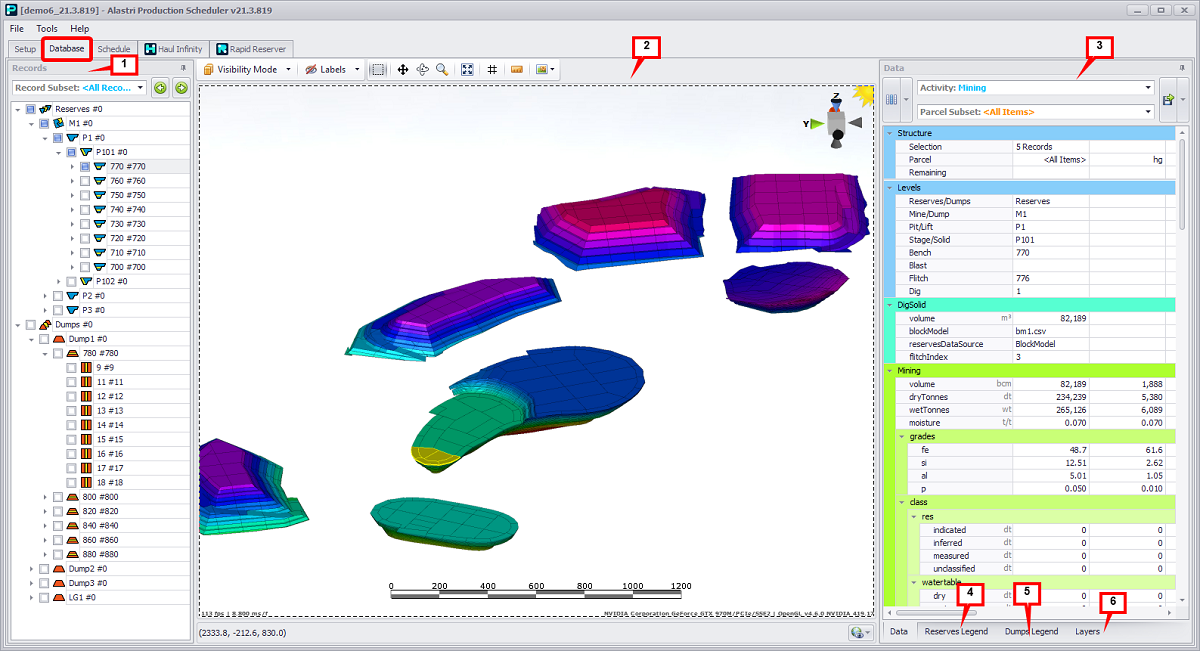Click the export data icon in Data panel

point(1167,100)
